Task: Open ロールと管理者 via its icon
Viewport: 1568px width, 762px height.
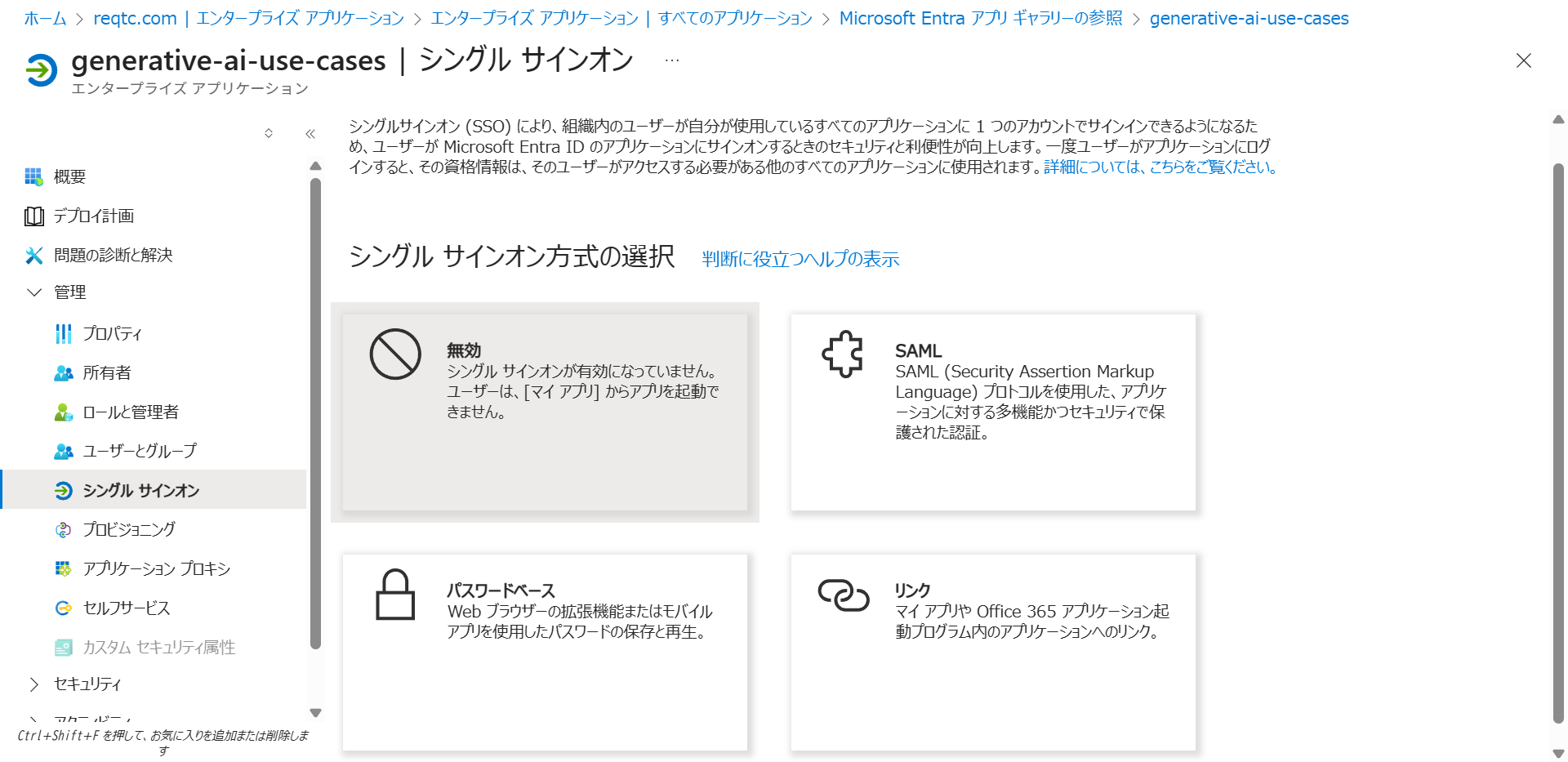Action: coord(63,412)
